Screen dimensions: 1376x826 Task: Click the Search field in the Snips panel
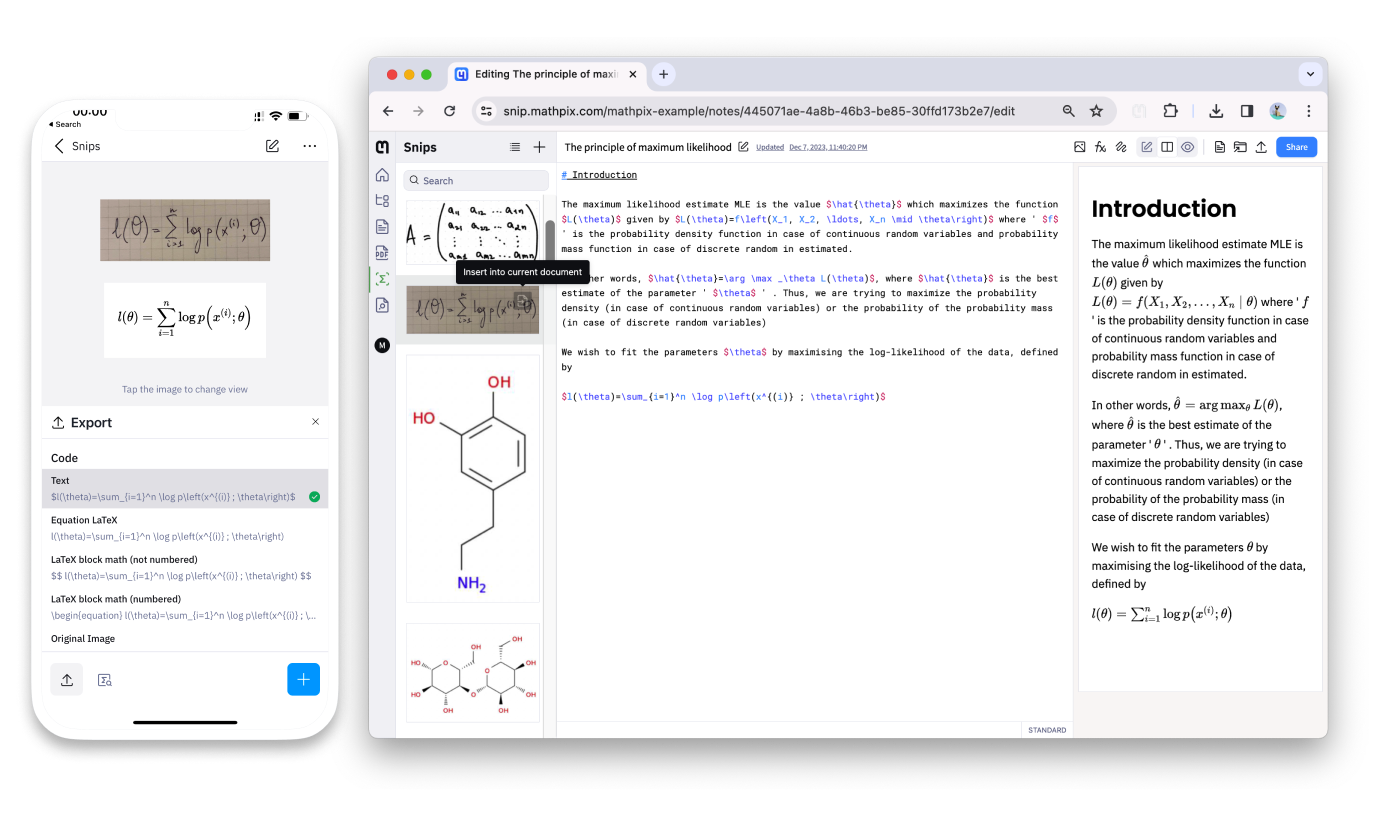475,180
